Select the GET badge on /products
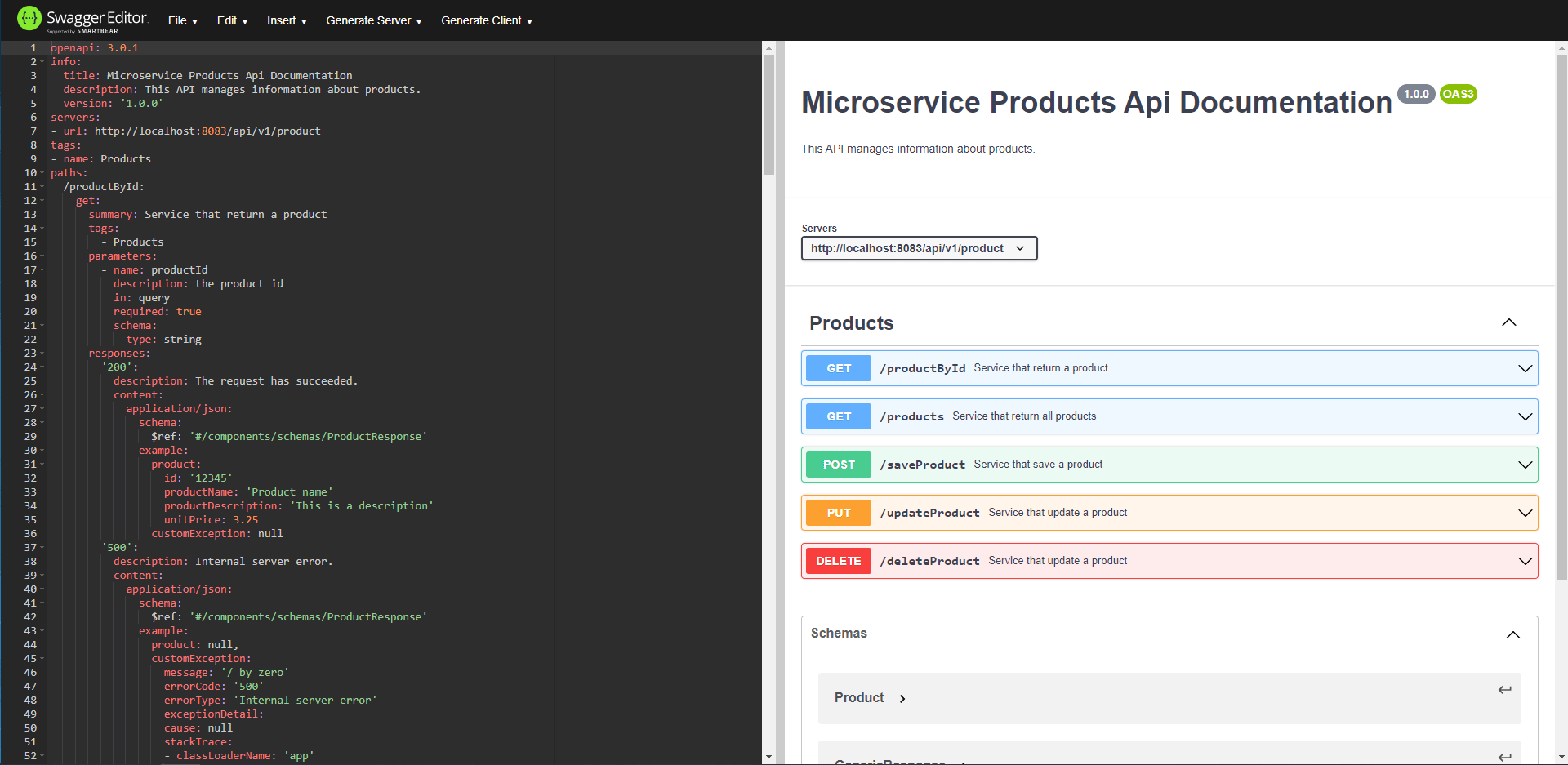The width and height of the screenshot is (1568, 765). (838, 416)
